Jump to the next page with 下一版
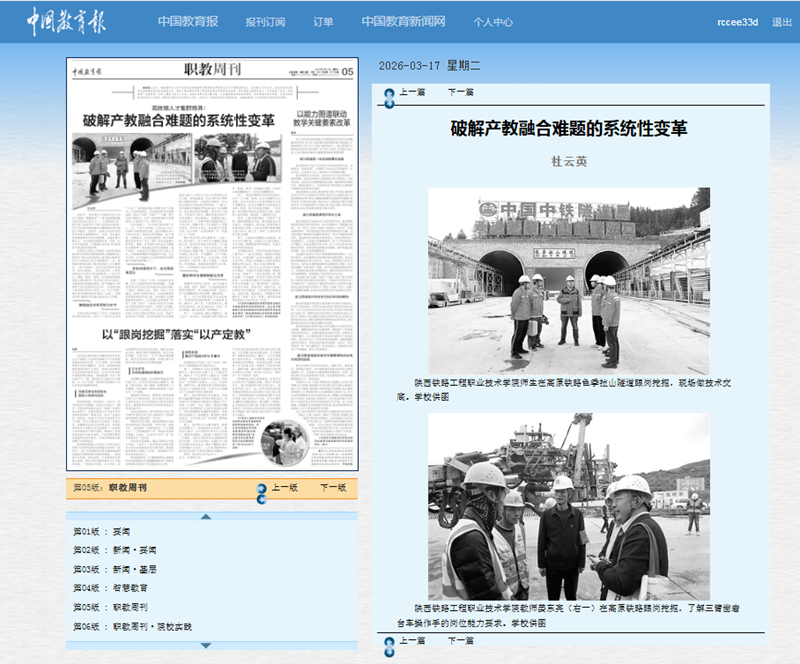800x664 pixels. pos(333,488)
